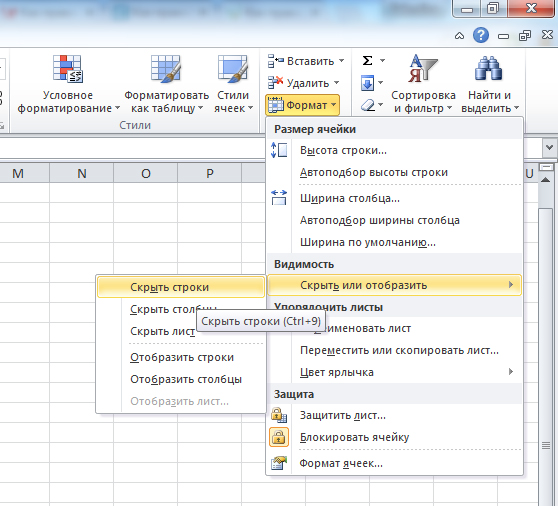This screenshot has width=558, height=506.
Task: Open Условное форматирование icon
Action: point(68,69)
